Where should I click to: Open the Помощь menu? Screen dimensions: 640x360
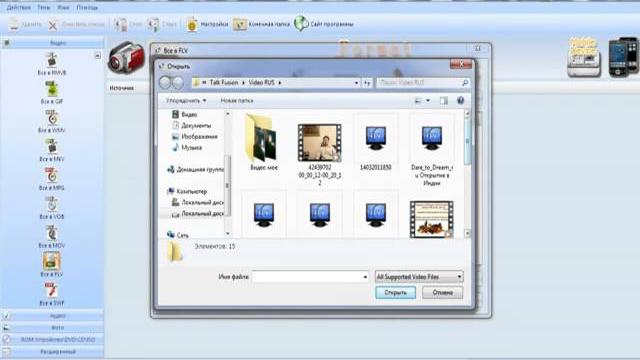click(87, 7)
